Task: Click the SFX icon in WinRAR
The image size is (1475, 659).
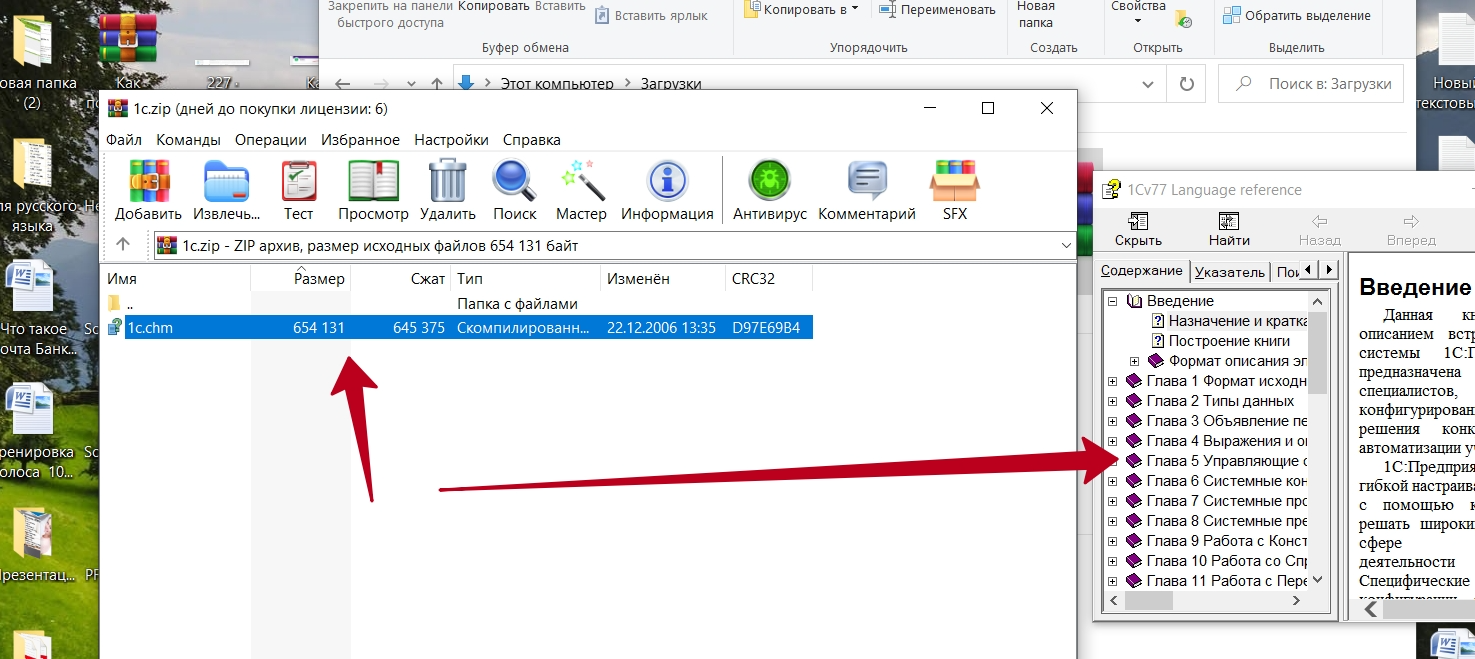Action: click(x=955, y=190)
